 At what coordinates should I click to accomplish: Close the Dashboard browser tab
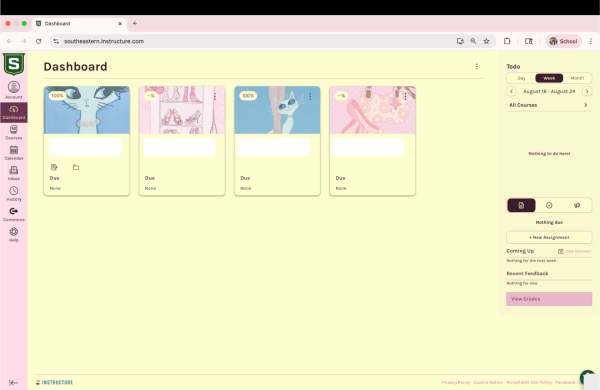click(120, 23)
